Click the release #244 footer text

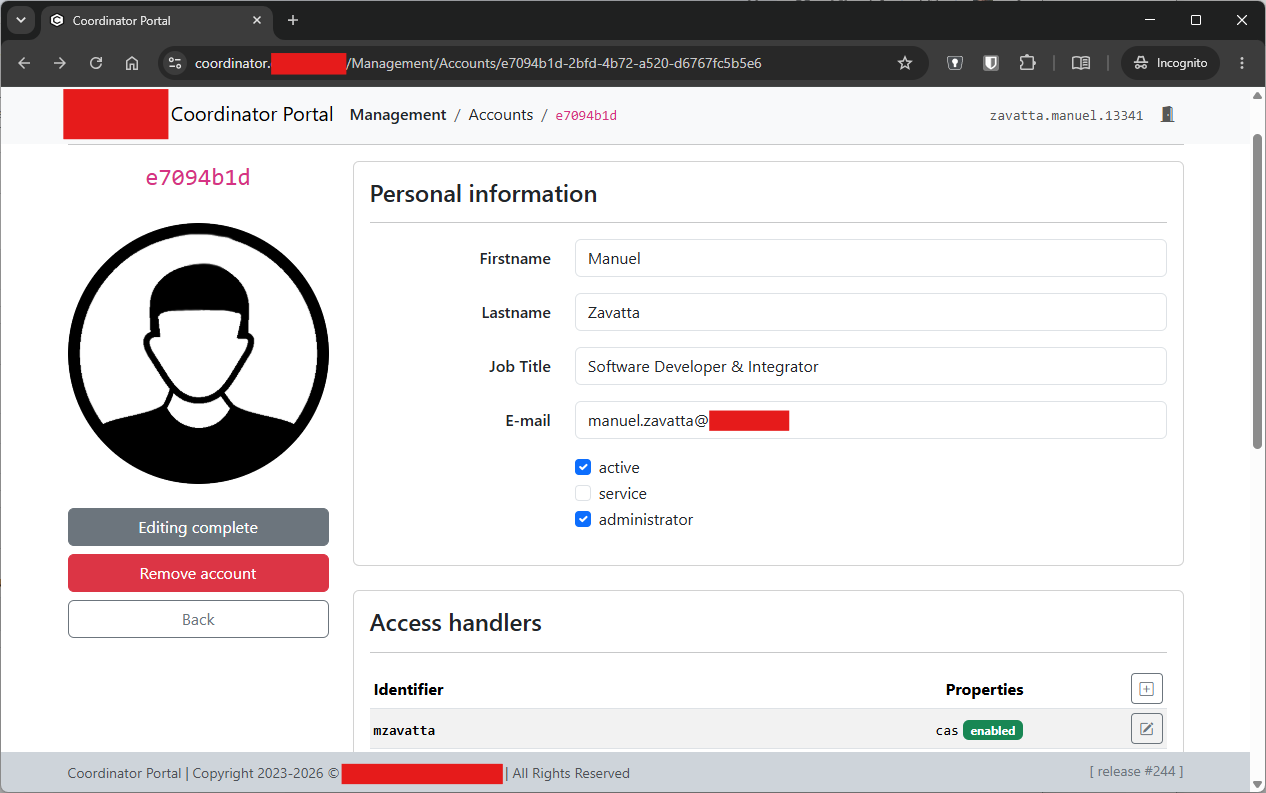(x=1136, y=771)
